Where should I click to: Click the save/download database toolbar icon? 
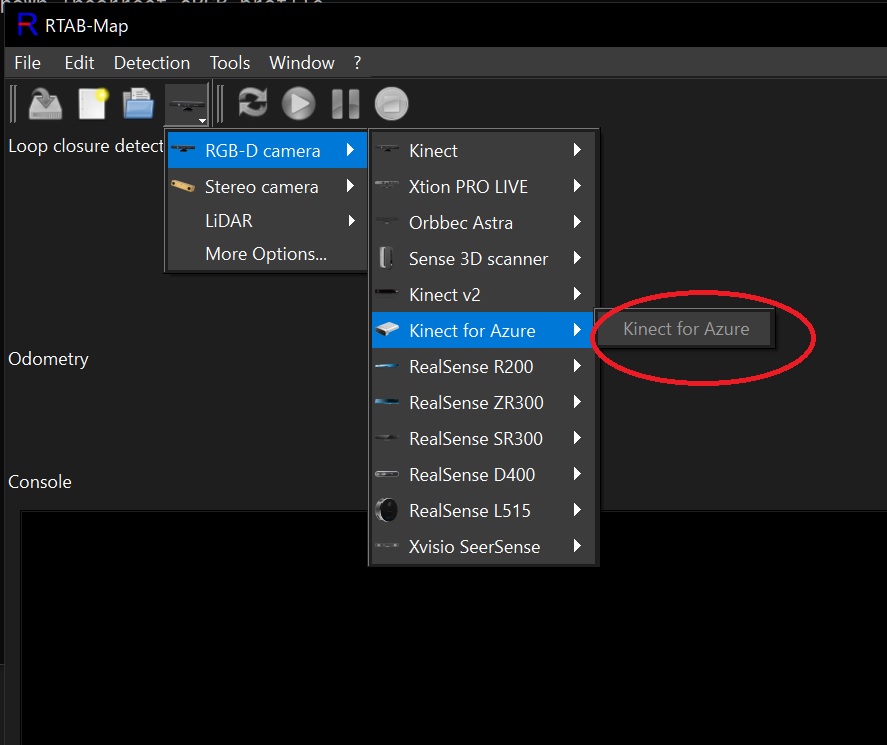coord(45,104)
